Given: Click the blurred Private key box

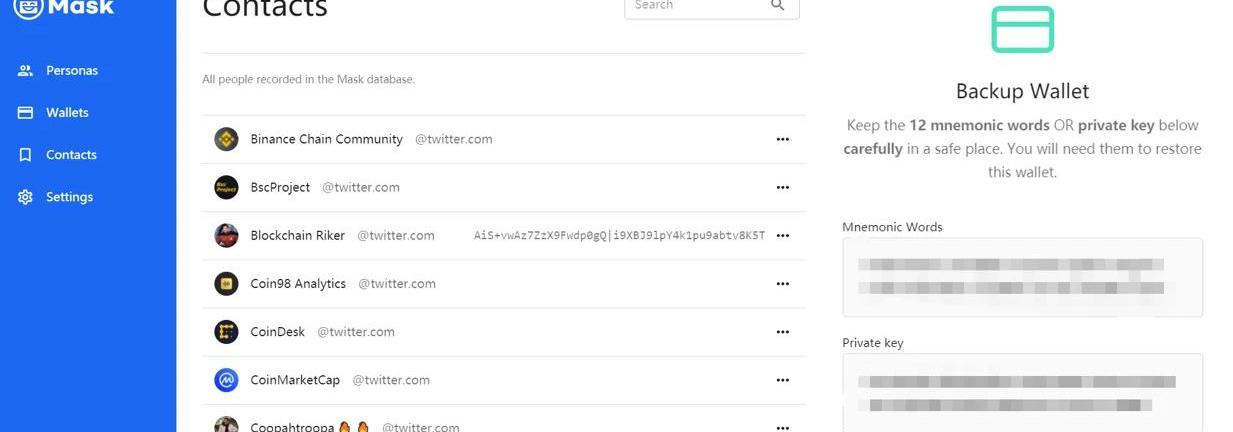Looking at the screenshot, I should [x=1022, y=392].
